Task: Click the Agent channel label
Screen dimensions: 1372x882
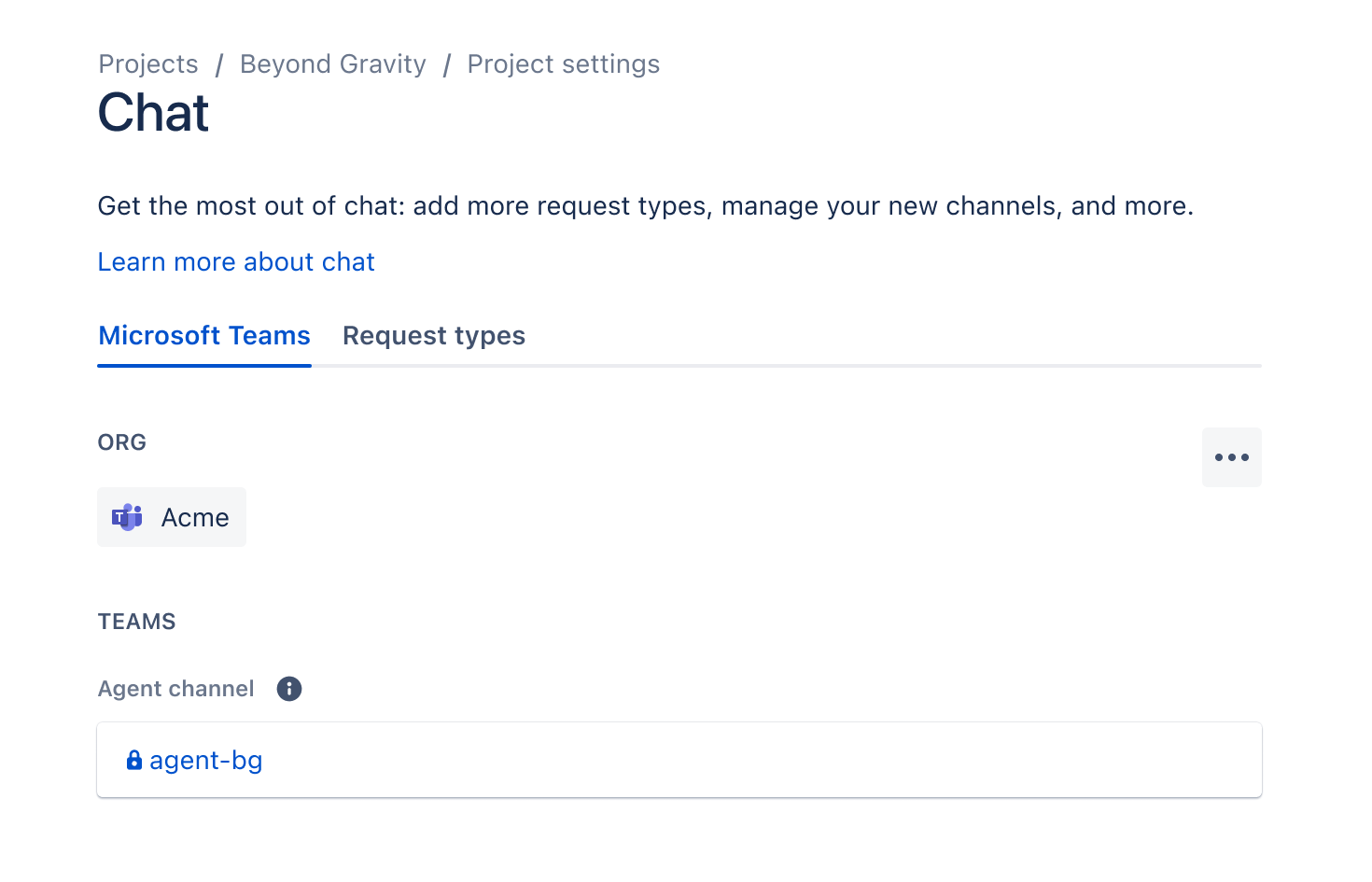Action: point(175,689)
